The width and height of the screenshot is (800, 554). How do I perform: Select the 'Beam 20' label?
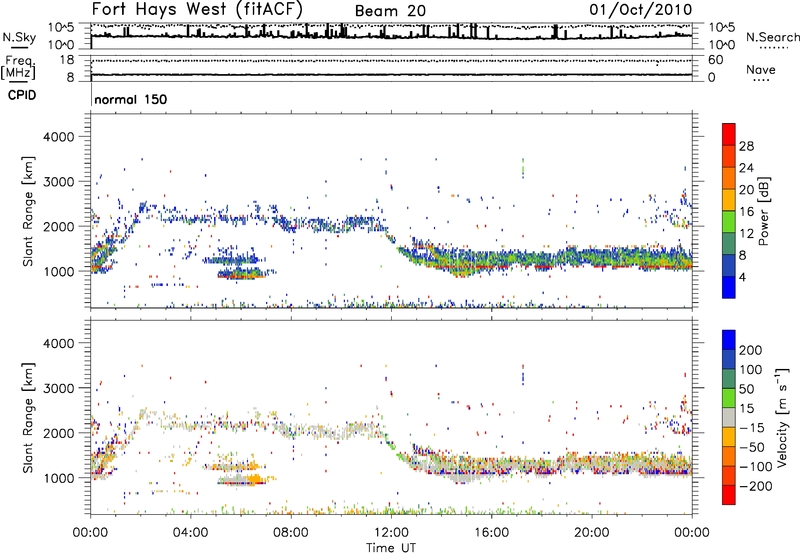point(390,11)
